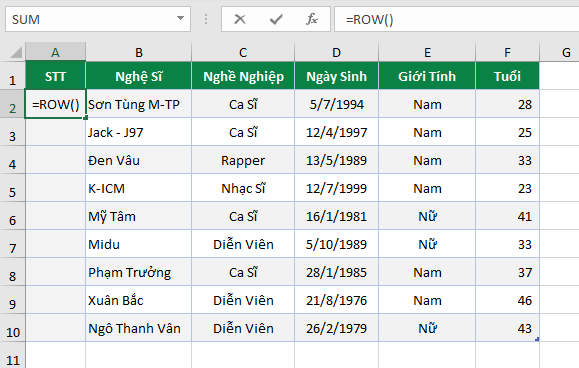This screenshot has height=368, width=579.
Task: Select birth date 5/7/1994
Action: 336,104
